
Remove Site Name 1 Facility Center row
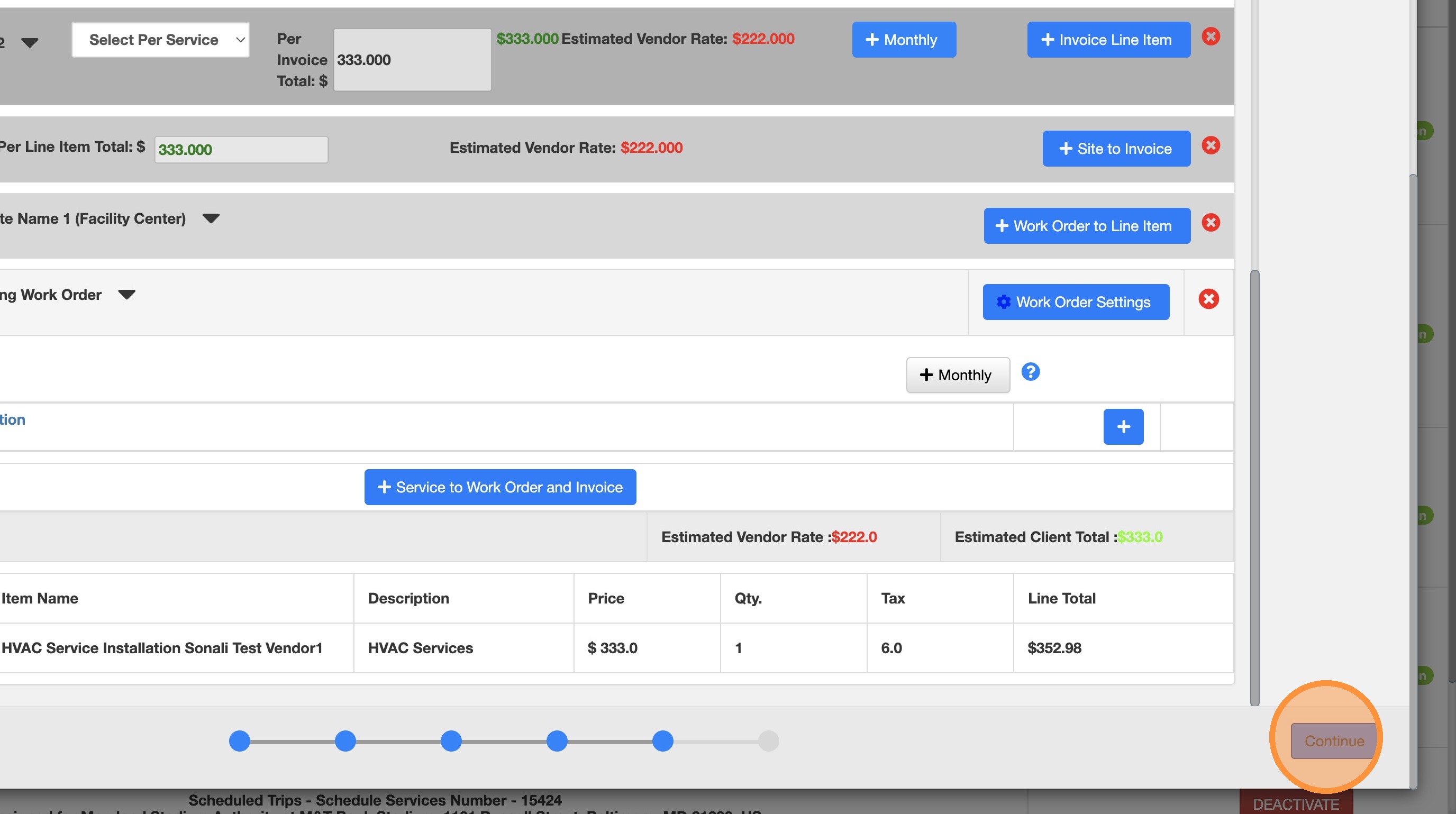[x=1210, y=223]
